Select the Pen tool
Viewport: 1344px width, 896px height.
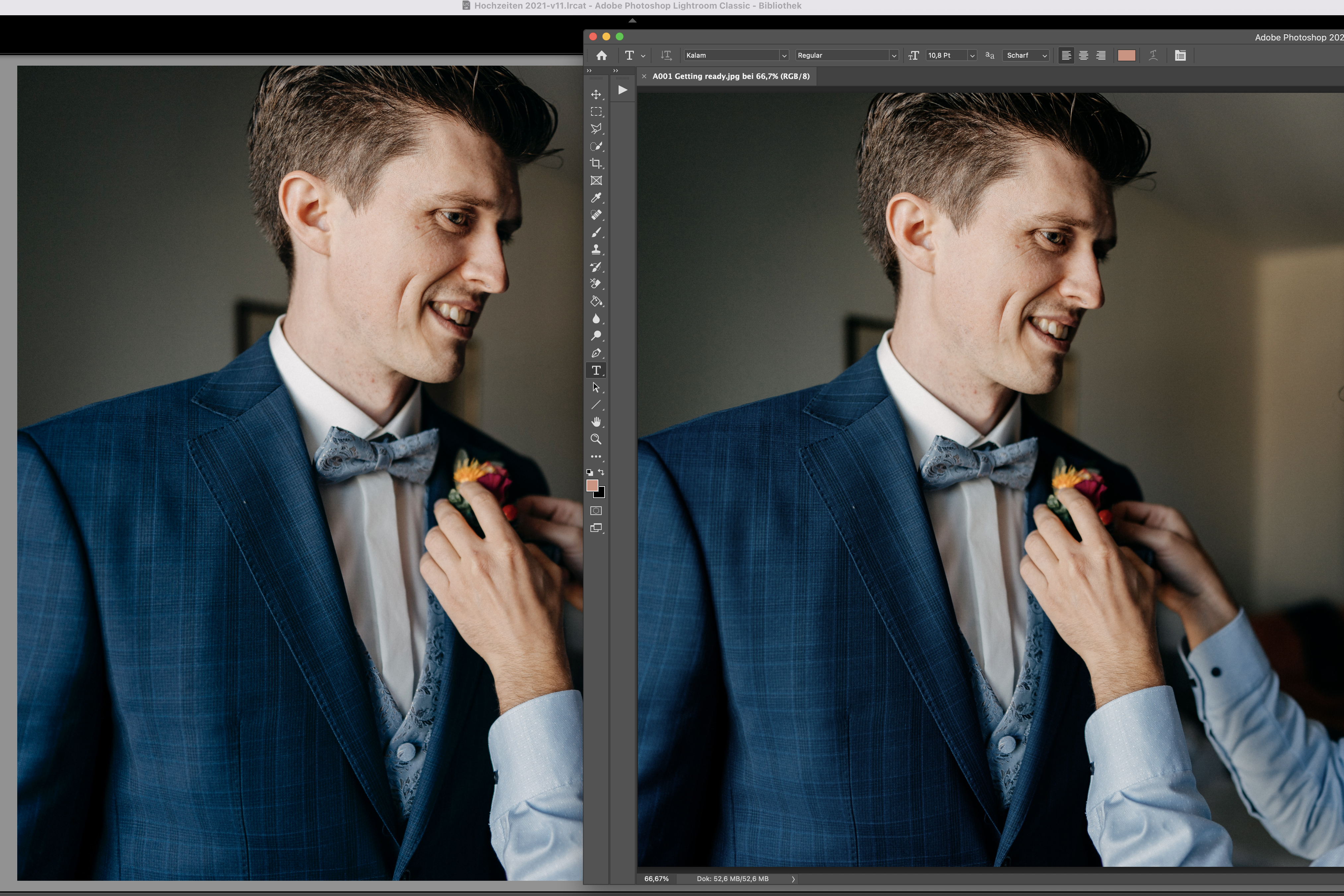click(x=596, y=353)
